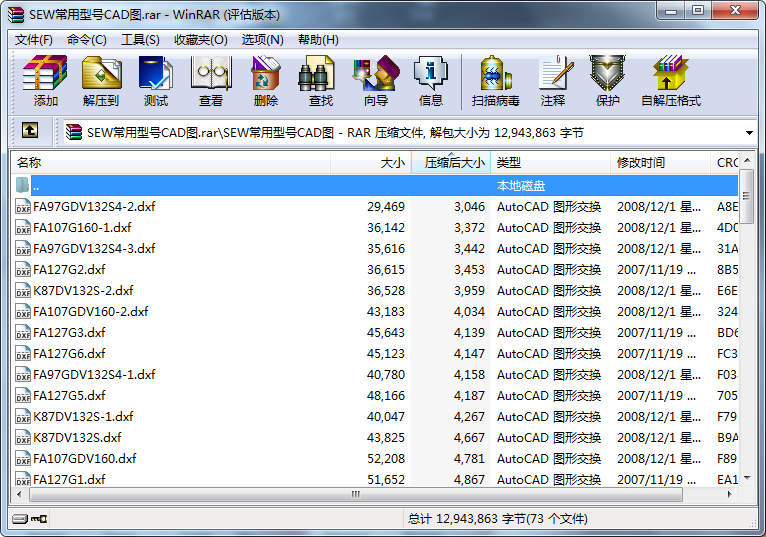Sort by CRC column header
Image resolution: width=766 pixels, height=537 pixels.
tap(725, 163)
